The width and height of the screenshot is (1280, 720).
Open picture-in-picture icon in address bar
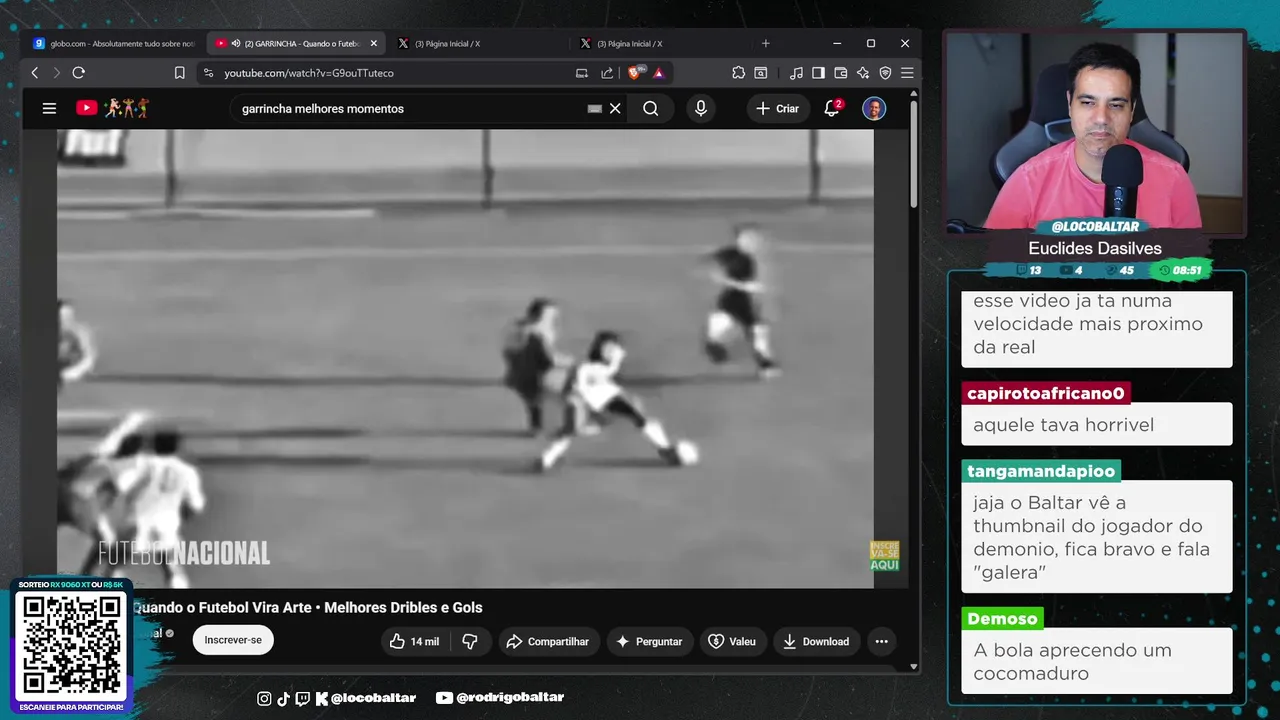(582, 73)
